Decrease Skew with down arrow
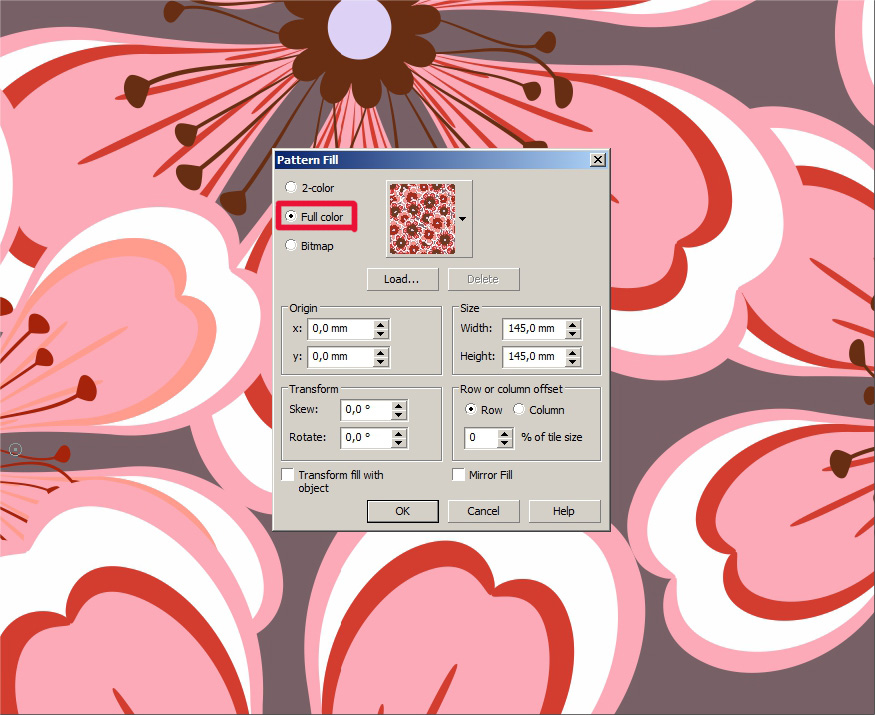The width and height of the screenshot is (875, 715). pyautogui.click(x=399, y=415)
